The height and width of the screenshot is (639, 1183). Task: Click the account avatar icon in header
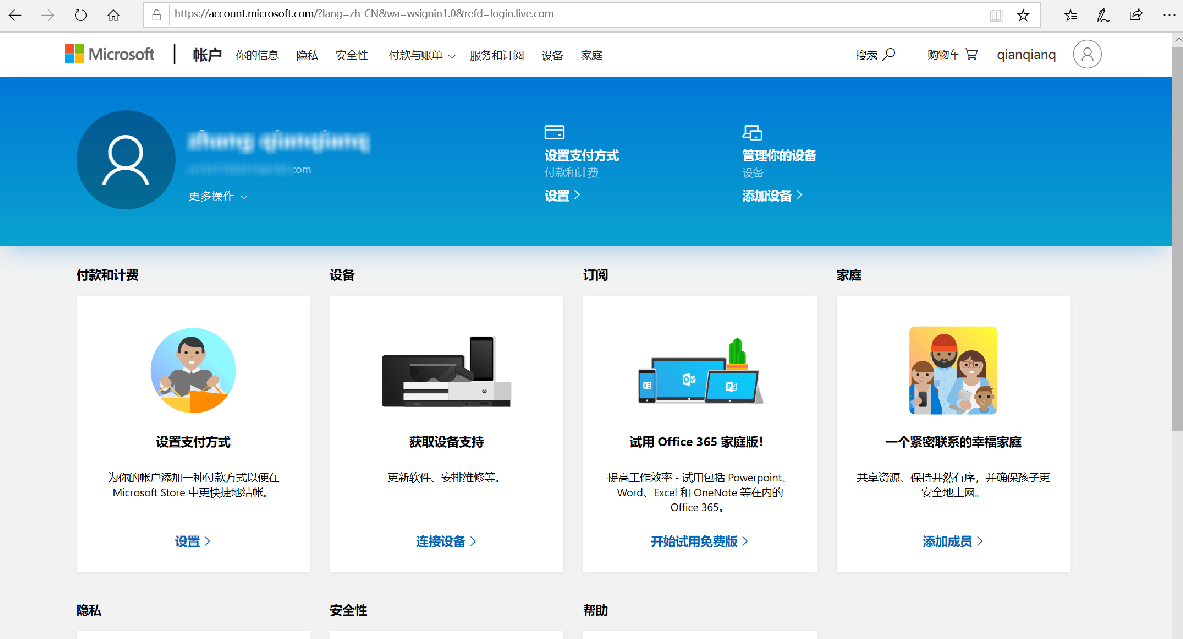[1087, 54]
